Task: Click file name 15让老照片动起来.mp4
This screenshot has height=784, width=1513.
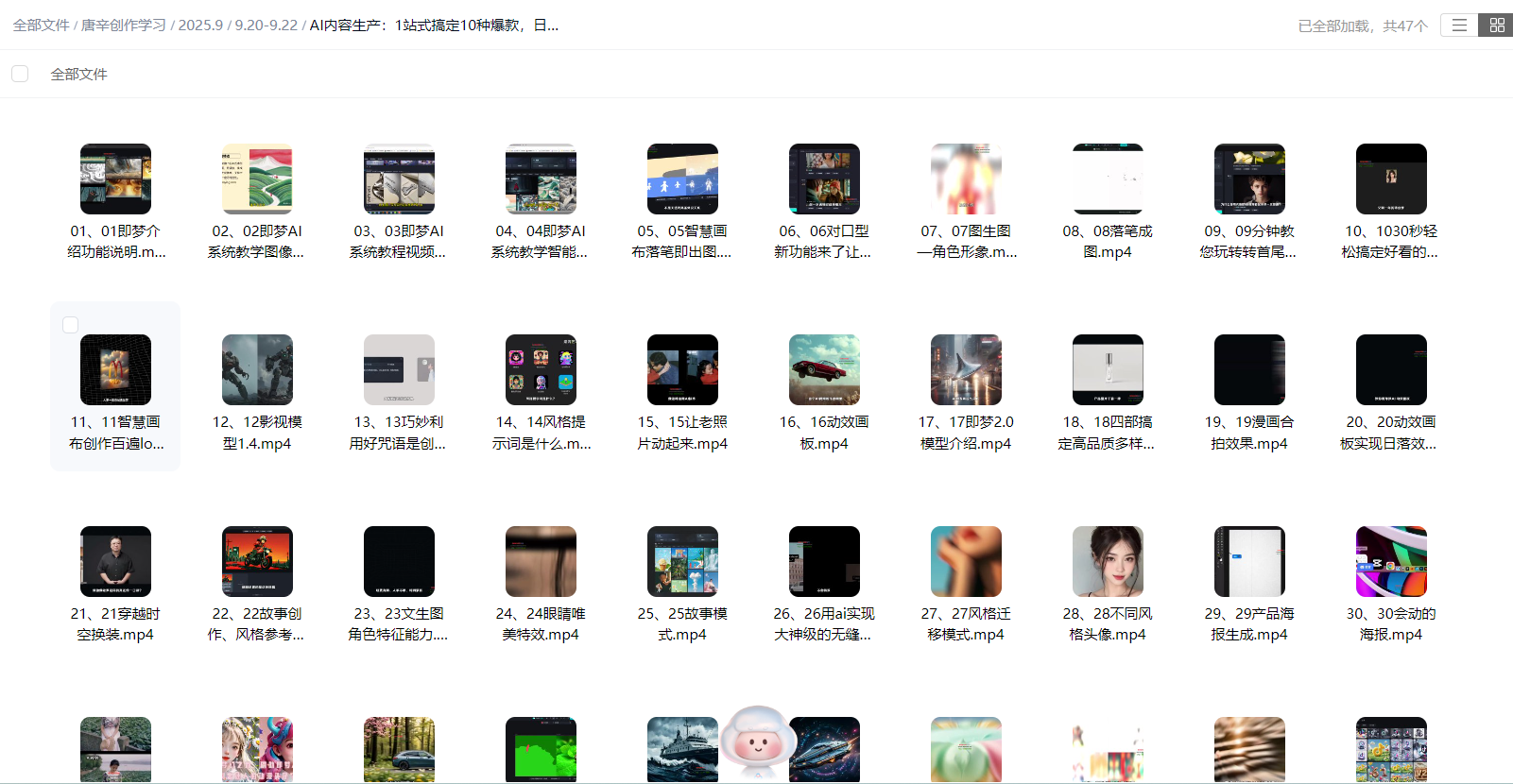Action: click(x=682, y=433)
